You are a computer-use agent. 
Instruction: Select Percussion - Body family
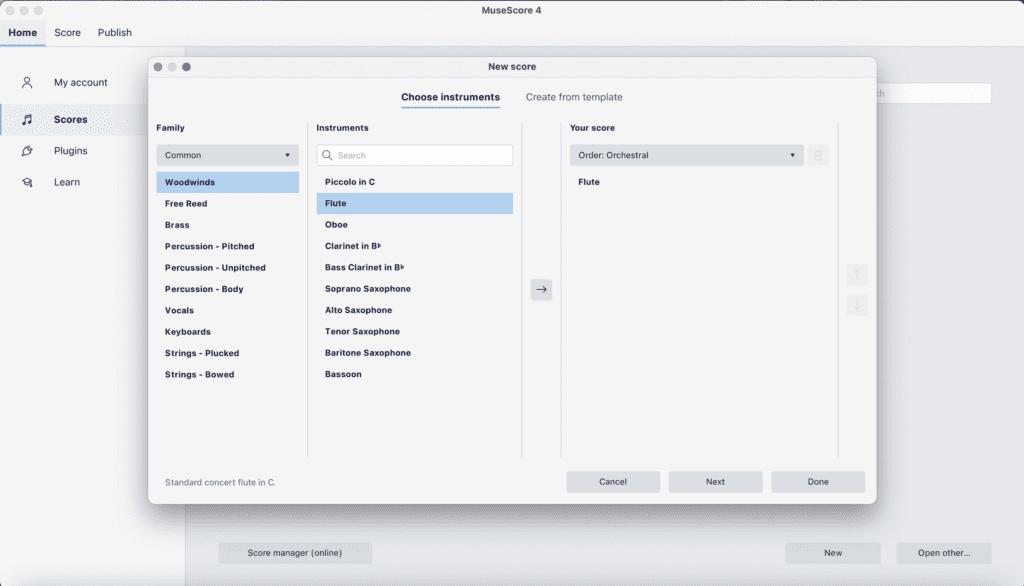point(227,289)
